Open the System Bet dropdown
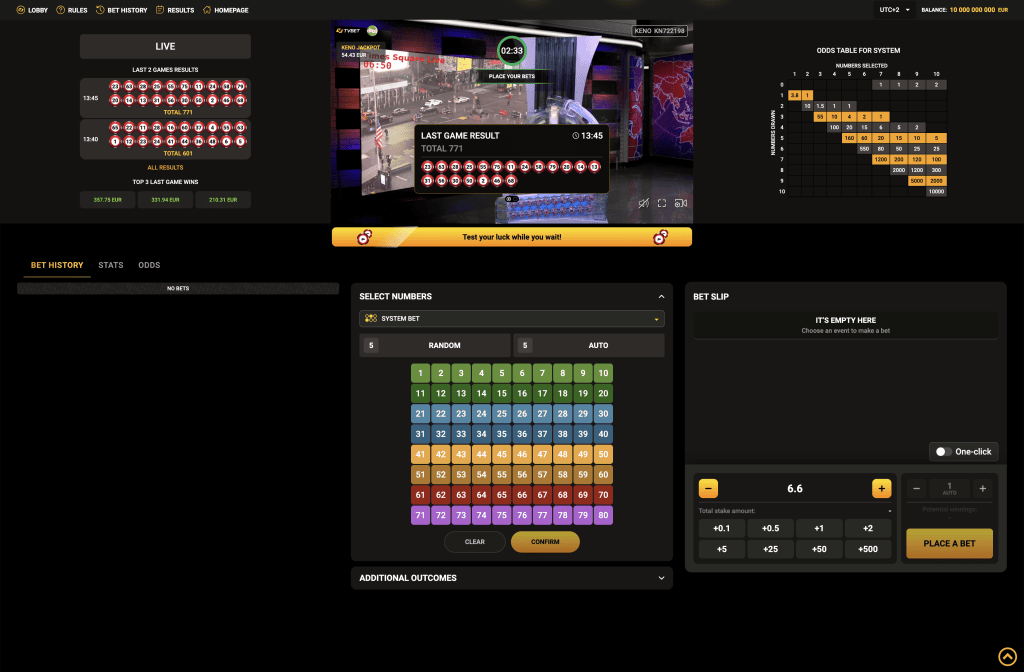 511,319
